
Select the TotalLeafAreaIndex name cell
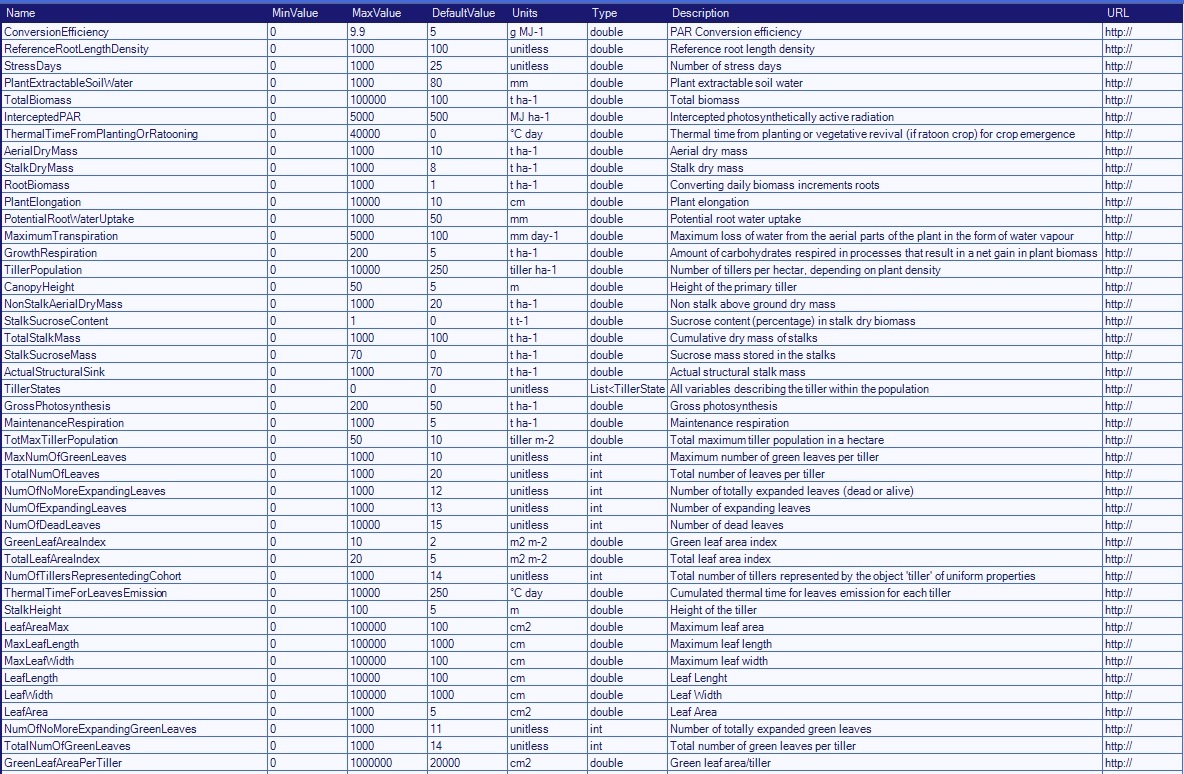pos(134,559)
